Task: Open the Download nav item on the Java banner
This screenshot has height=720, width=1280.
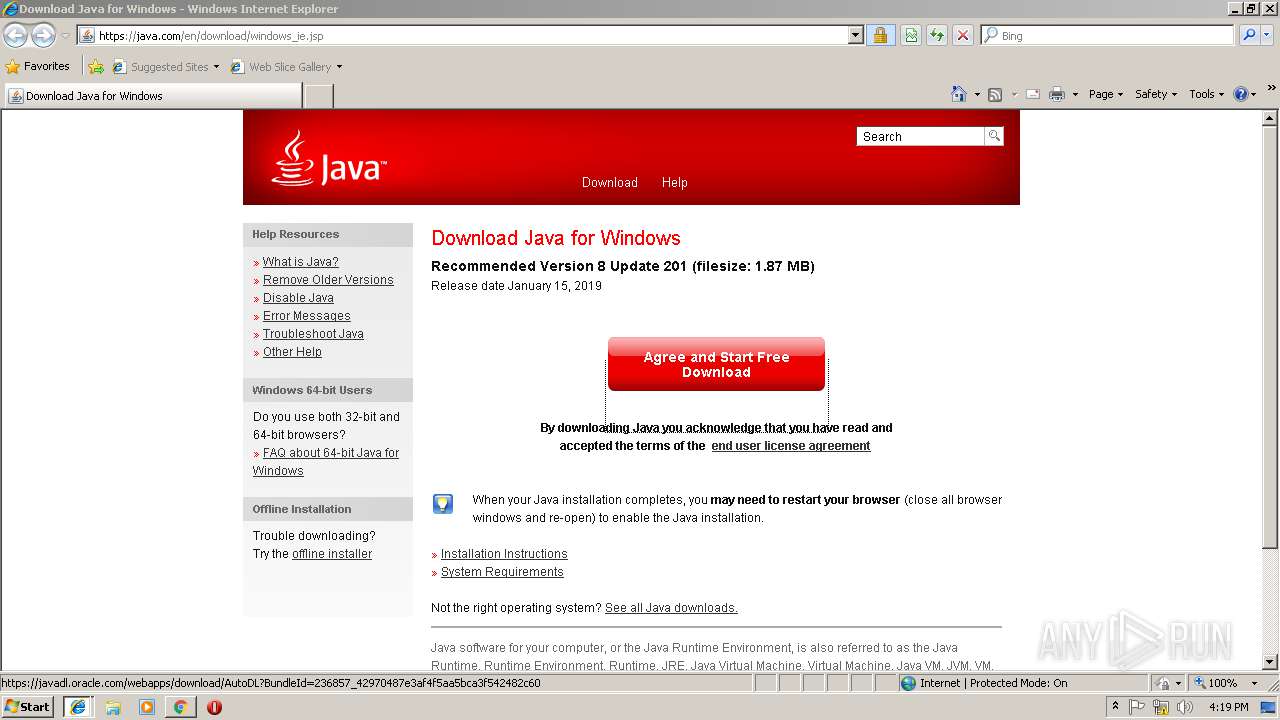Action: point(610,182)
